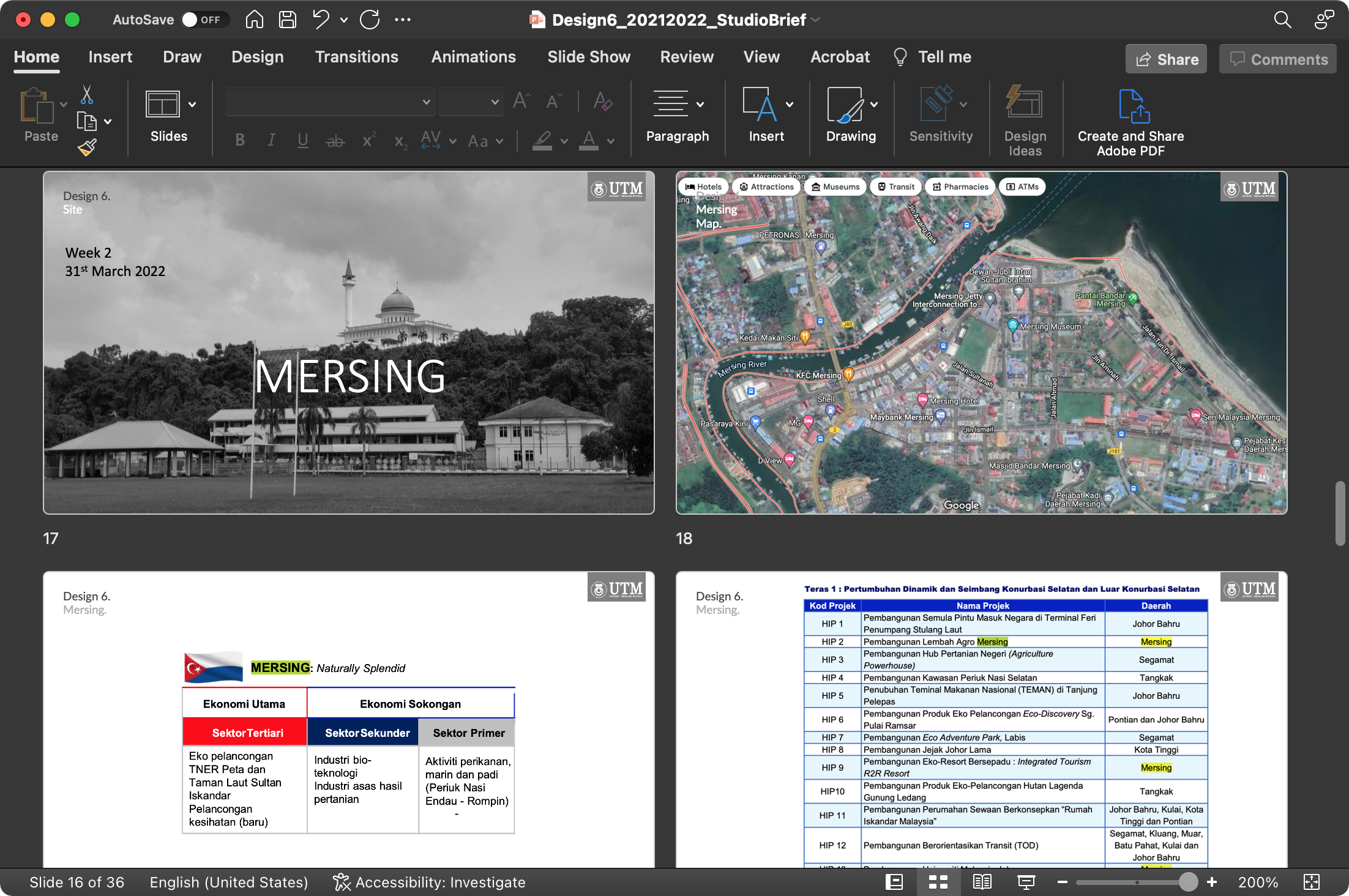The height and width of the screenshot is (896, 1349).
Task: Open the font name combo box
Action: pos(329,102)
